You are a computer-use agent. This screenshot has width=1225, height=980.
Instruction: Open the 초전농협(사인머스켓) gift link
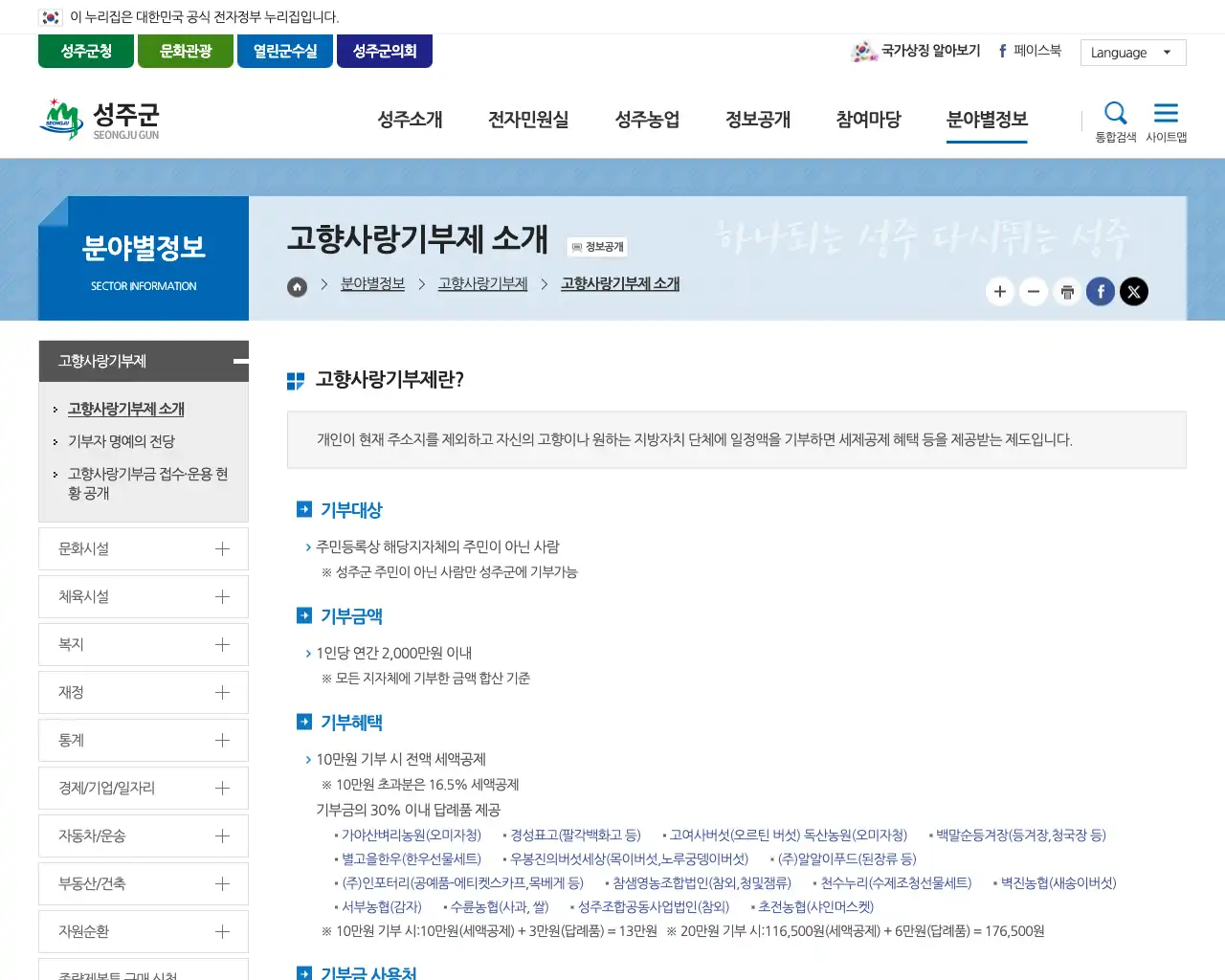pos(815,907)
